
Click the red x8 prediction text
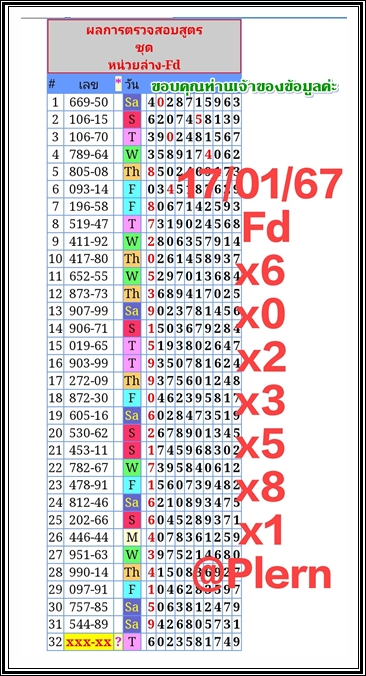261,486
